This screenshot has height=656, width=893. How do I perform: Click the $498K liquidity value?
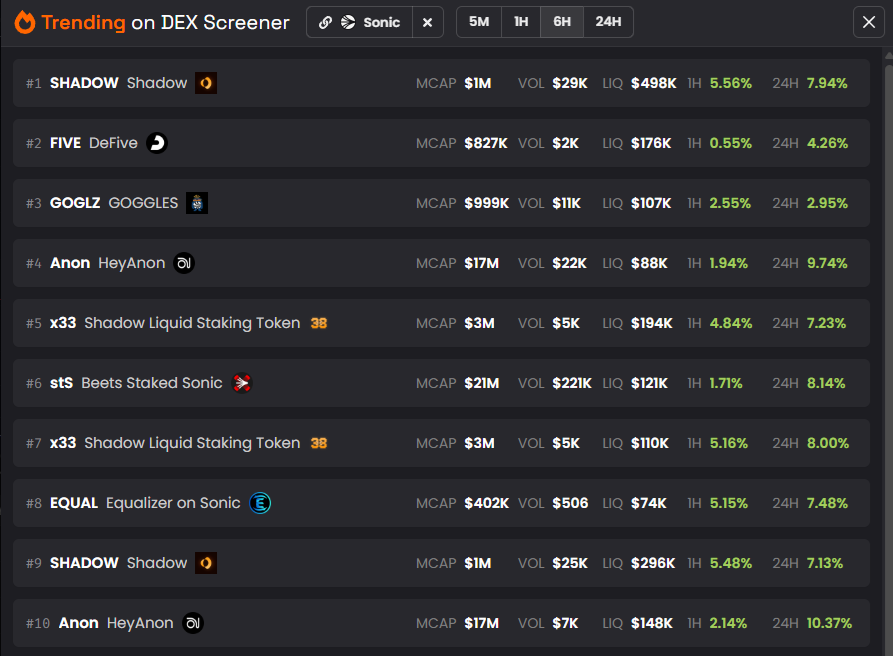(x=653, y=83)
